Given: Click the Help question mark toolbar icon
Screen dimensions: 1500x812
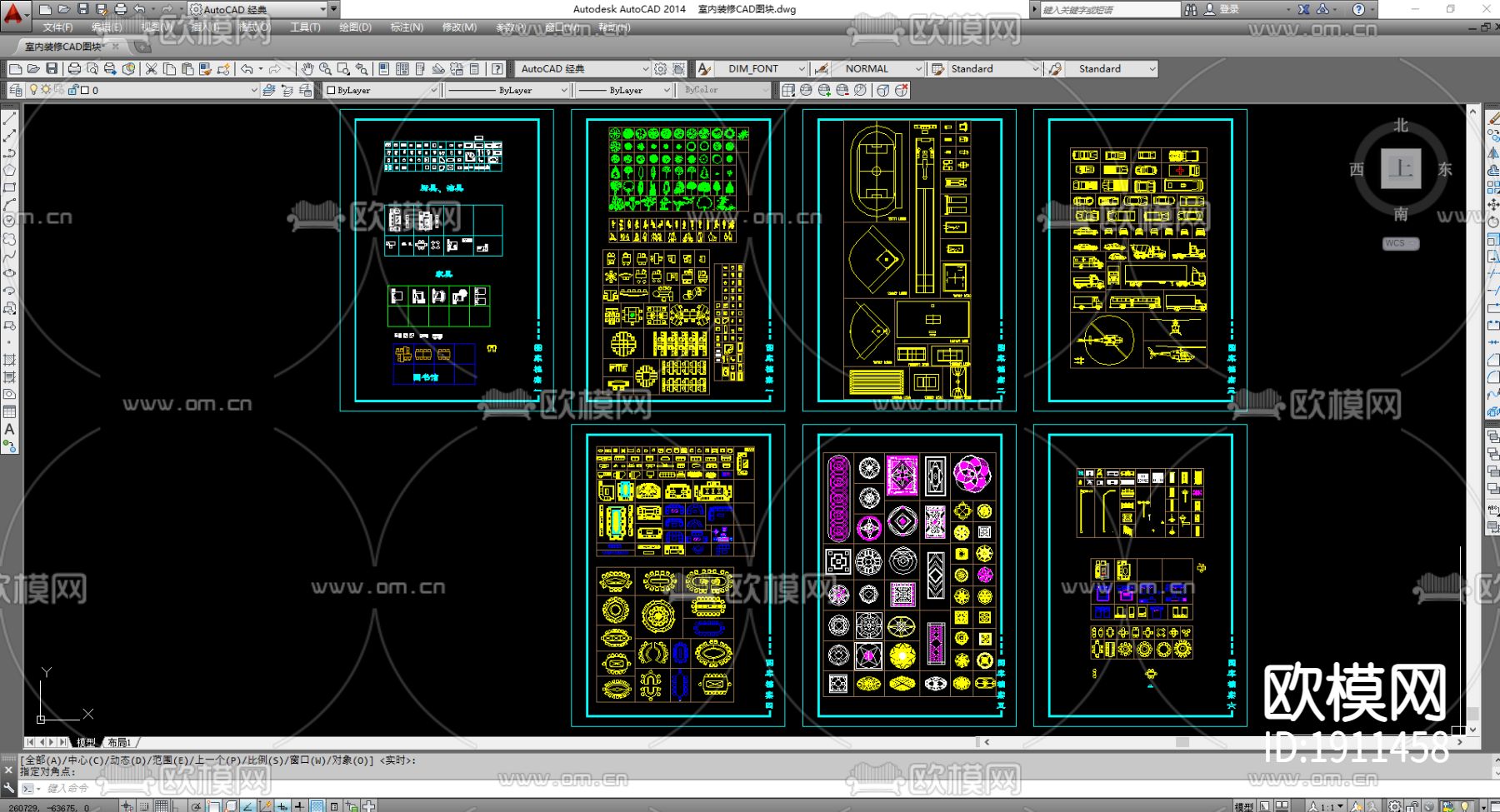Looking at the screenshot, I should click(x=497, y=69).
